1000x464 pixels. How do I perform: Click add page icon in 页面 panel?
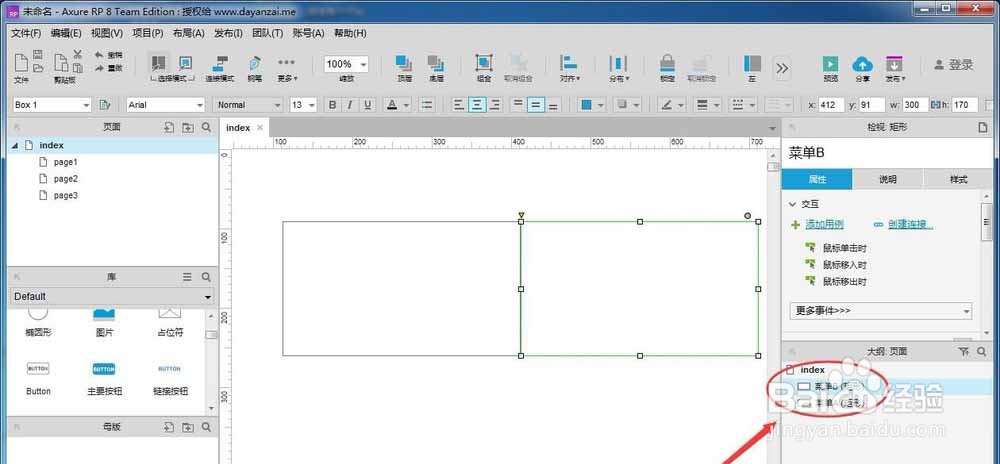[169, 127]
